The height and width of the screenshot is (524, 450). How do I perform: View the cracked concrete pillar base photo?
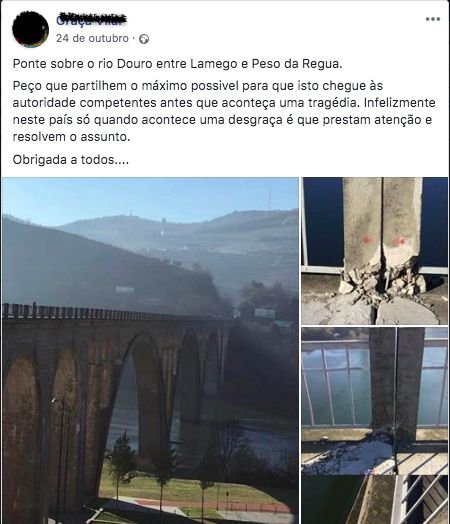pos(374,251)
